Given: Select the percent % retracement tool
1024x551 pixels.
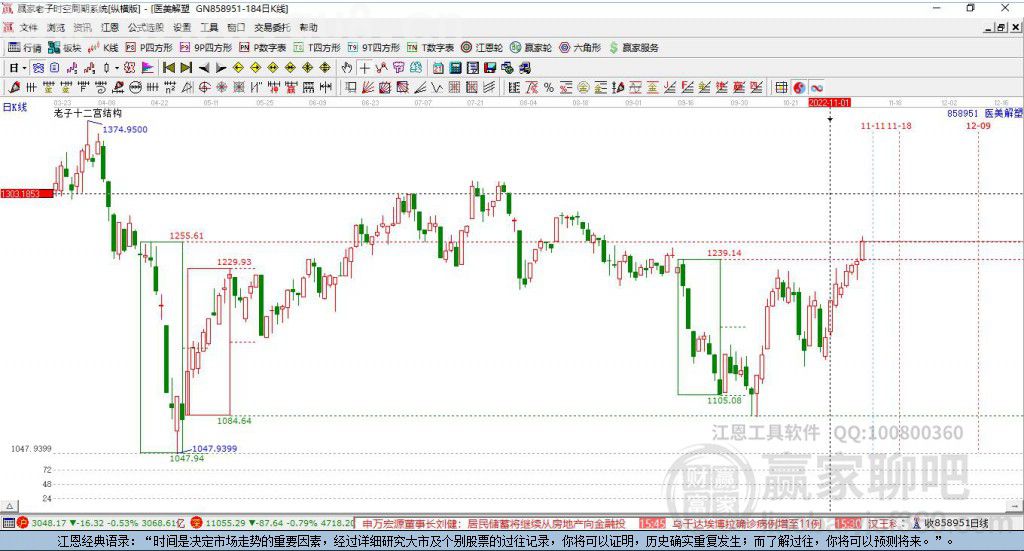Looking at the screenshot, I should (549, 87).
